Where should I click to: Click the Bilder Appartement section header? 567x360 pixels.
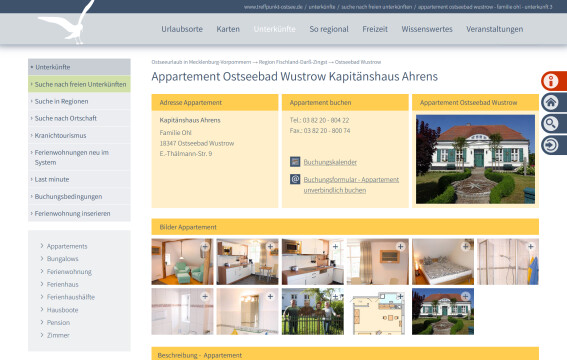[x=345, y=227]
